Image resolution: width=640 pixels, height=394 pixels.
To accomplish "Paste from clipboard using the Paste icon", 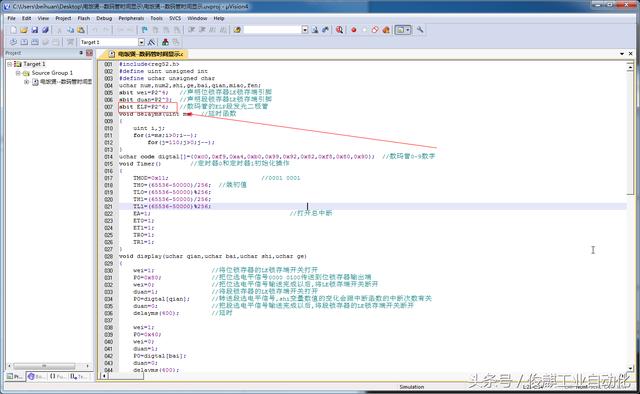I will tap(81, 30).
